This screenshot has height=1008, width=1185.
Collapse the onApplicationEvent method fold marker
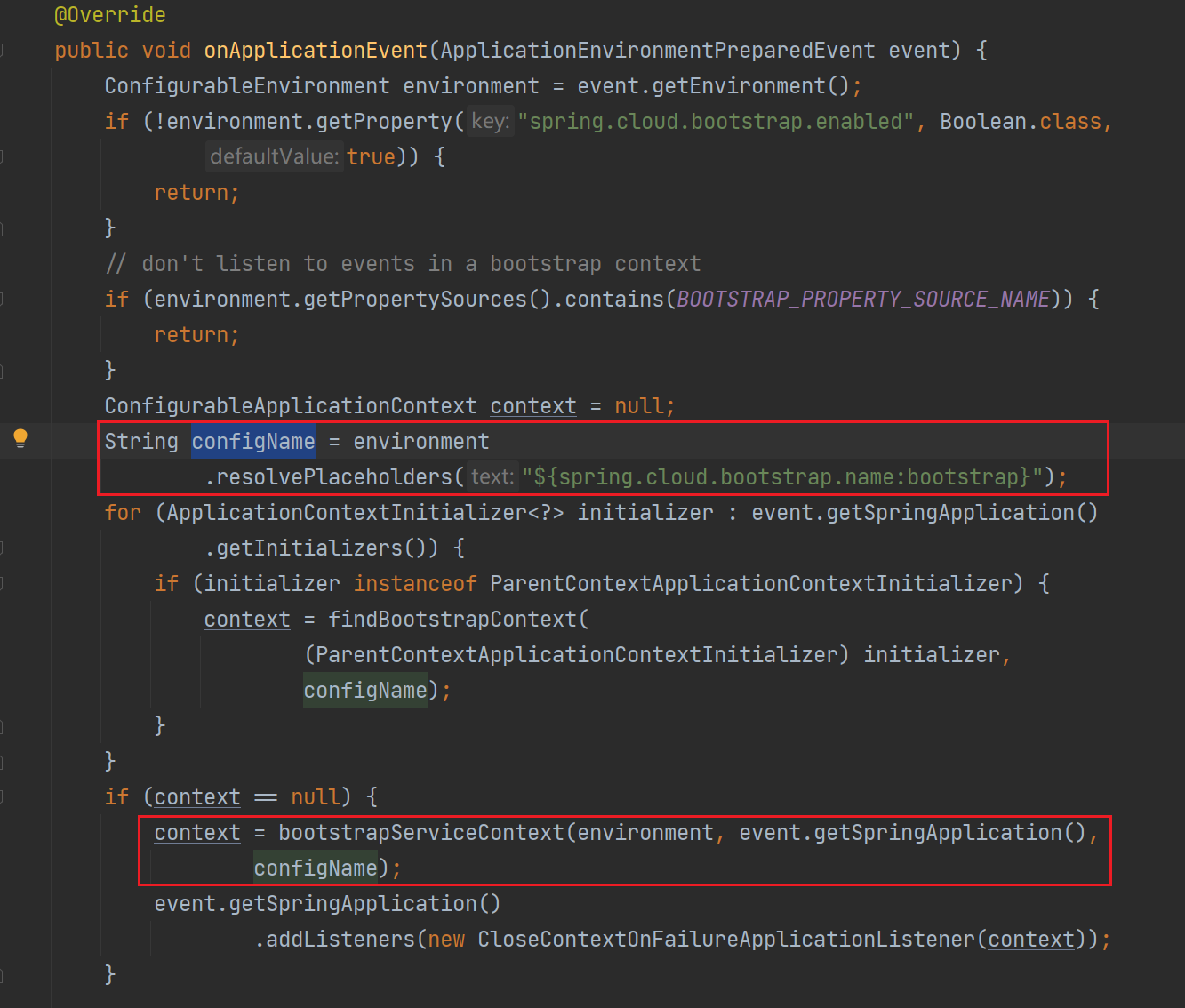tap(3, 51)
